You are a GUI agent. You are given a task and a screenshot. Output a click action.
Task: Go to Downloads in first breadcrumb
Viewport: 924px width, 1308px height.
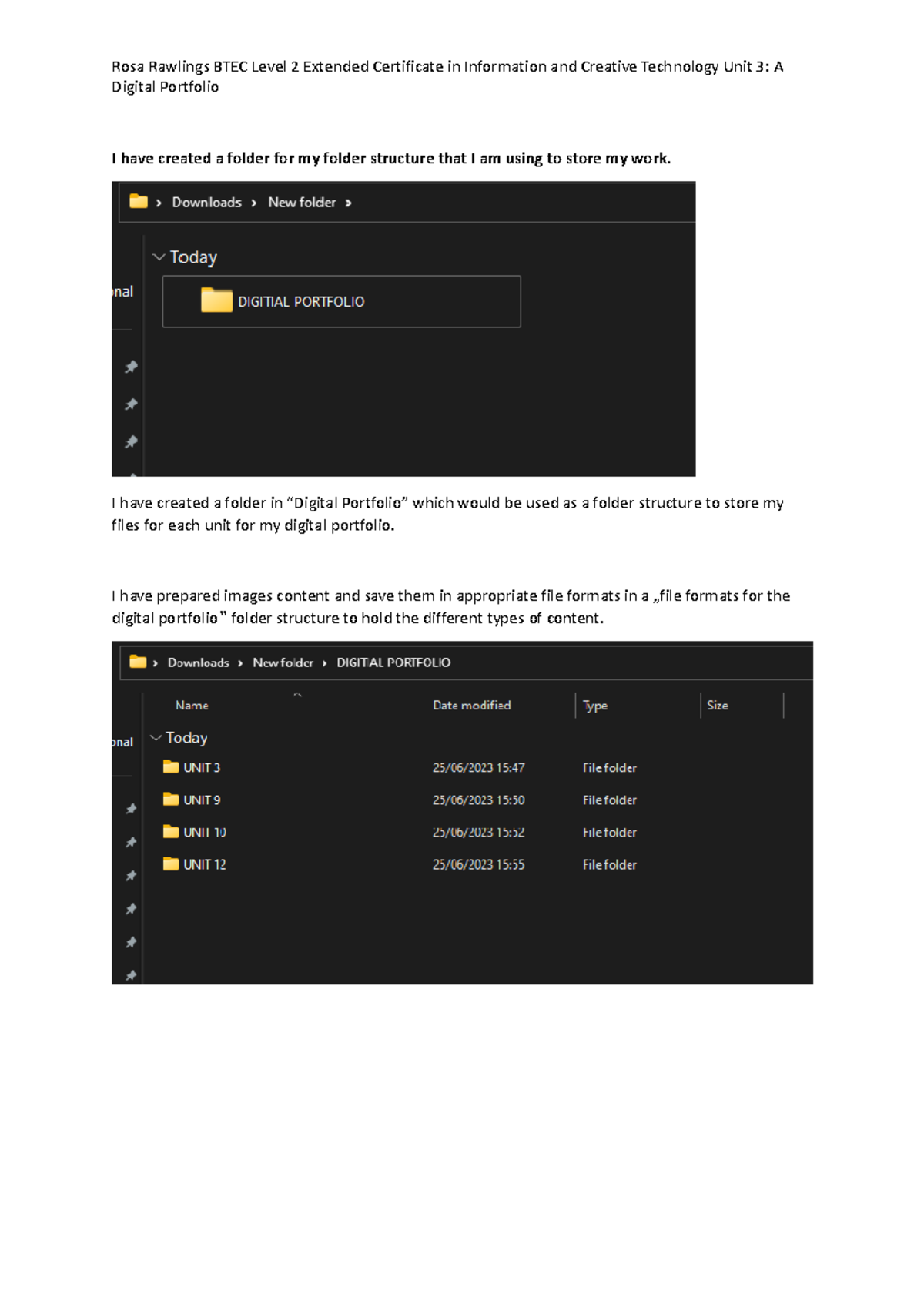(206, 202)
